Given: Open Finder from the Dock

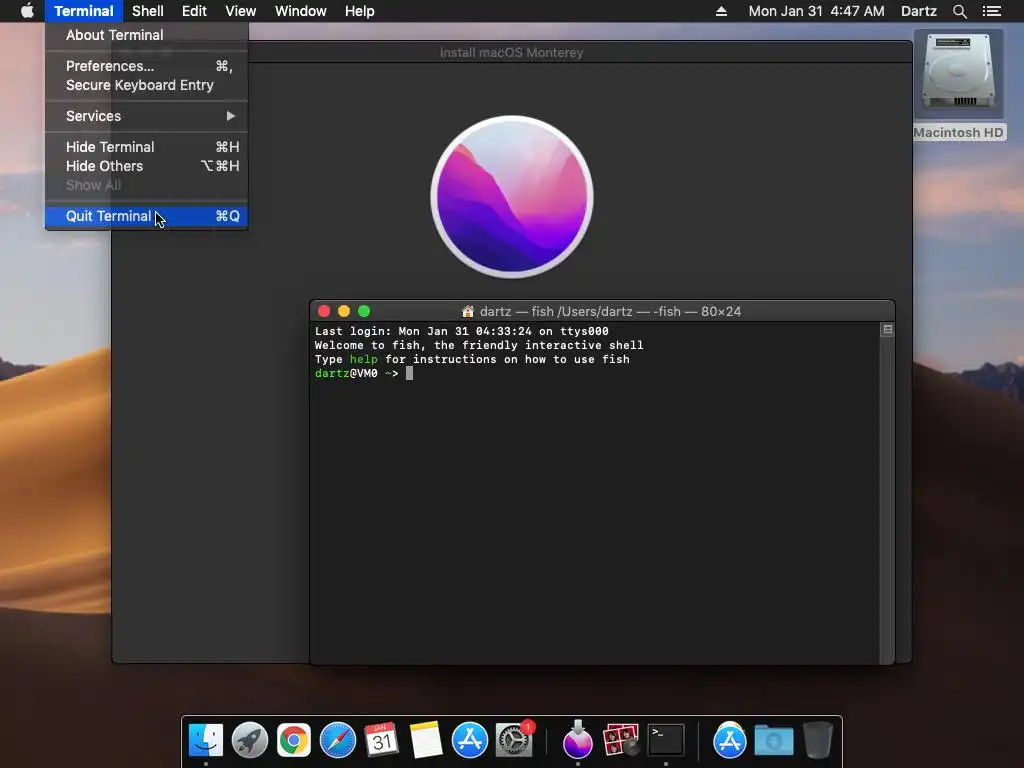Looking at the screenshot, I should [x=206, y=741].
